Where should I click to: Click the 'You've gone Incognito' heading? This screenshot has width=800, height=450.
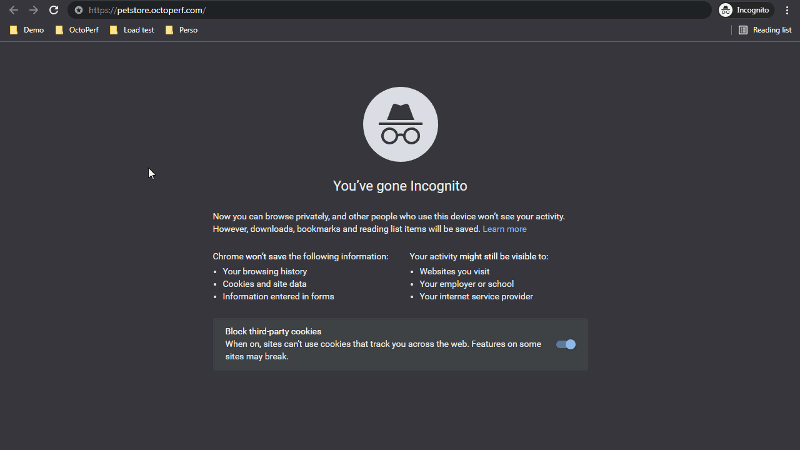point(400,186)
